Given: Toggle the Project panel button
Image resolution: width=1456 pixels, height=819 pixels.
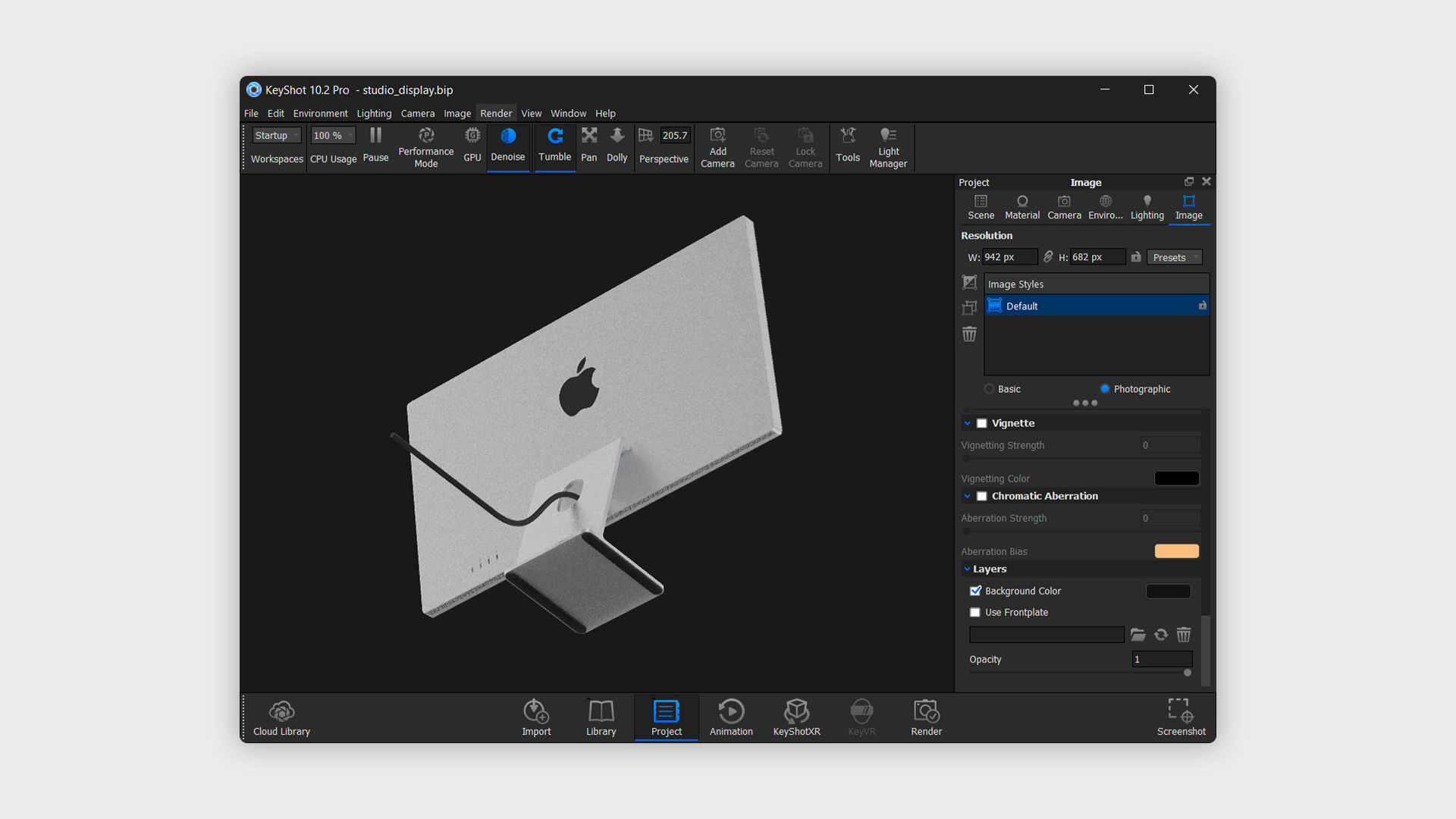Looking at the screenshot, I should 667,717.
